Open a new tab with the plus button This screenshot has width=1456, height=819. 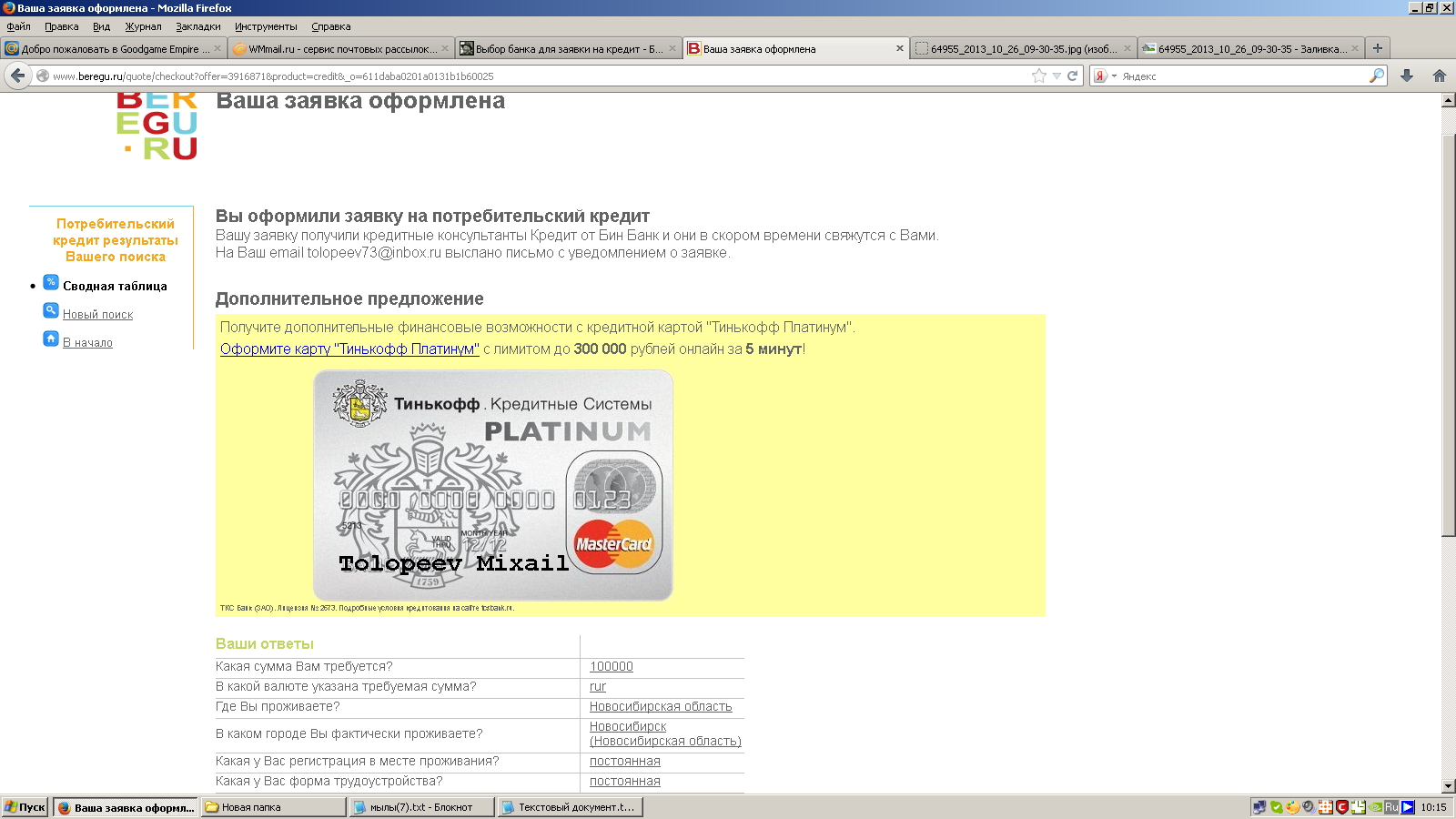1378,48
